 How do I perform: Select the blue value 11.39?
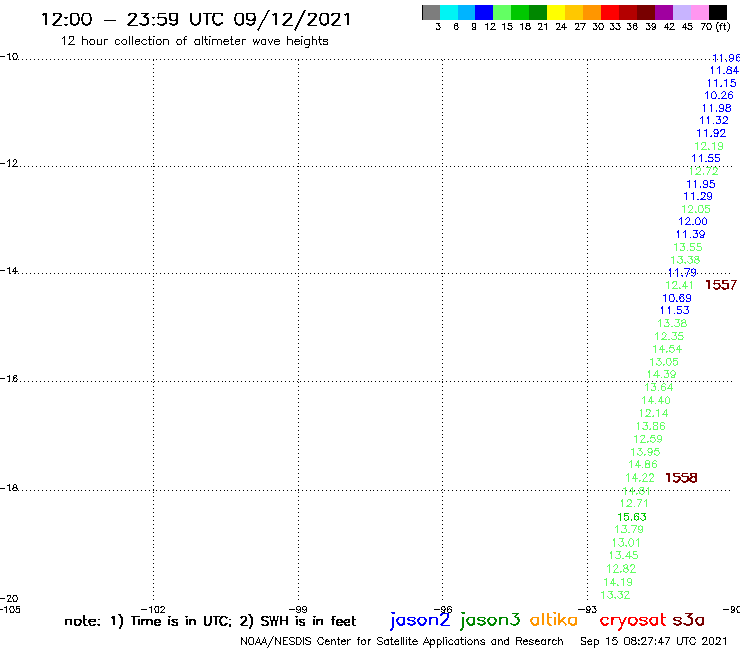690,234
